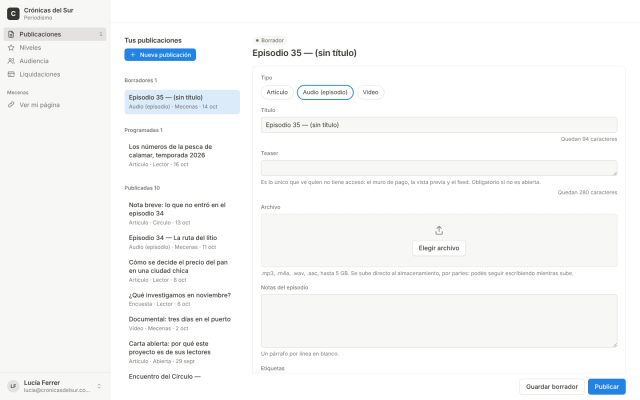
Task: Click the Publicaciones document icon
Action: [x=11, y=34]
